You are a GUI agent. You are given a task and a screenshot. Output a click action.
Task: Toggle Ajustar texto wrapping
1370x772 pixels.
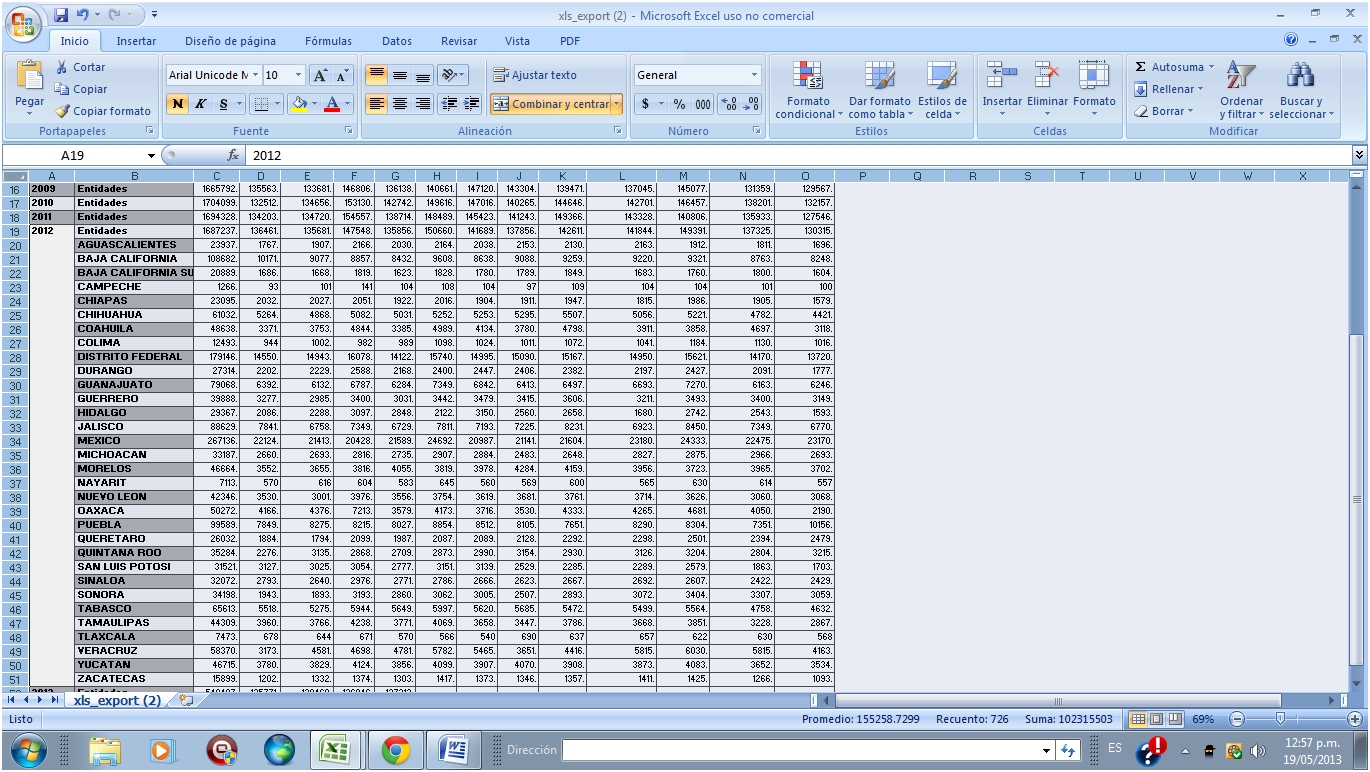click(534, 75)
